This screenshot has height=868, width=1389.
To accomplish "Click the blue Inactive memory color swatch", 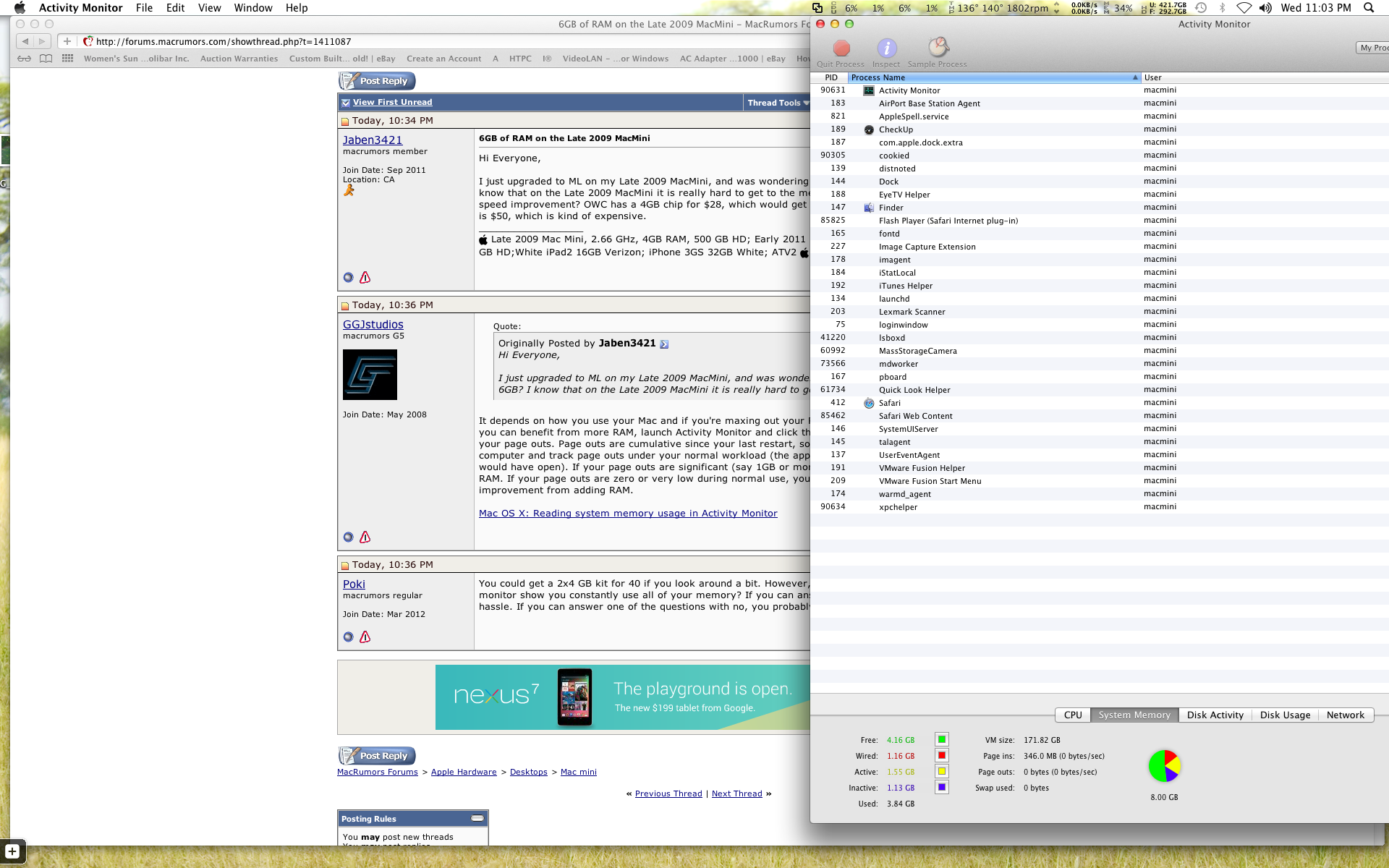I will click(x=941, y=787).
